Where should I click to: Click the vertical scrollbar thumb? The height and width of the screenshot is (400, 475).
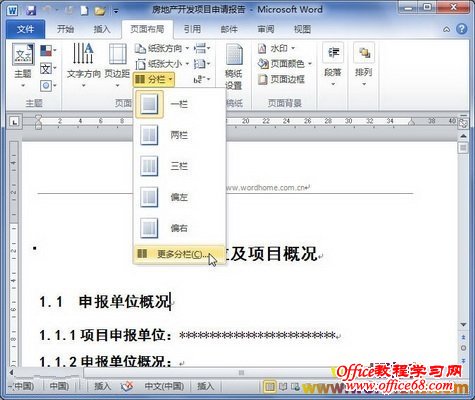click(x=463, y=147)
